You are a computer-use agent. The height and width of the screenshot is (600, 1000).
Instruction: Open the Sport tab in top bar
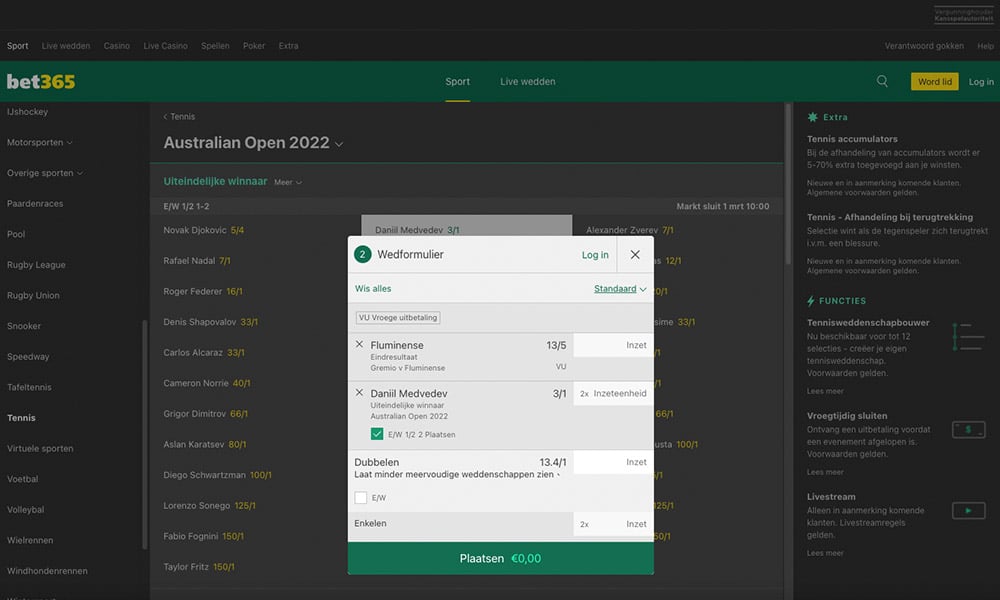[x=17, y=46]
